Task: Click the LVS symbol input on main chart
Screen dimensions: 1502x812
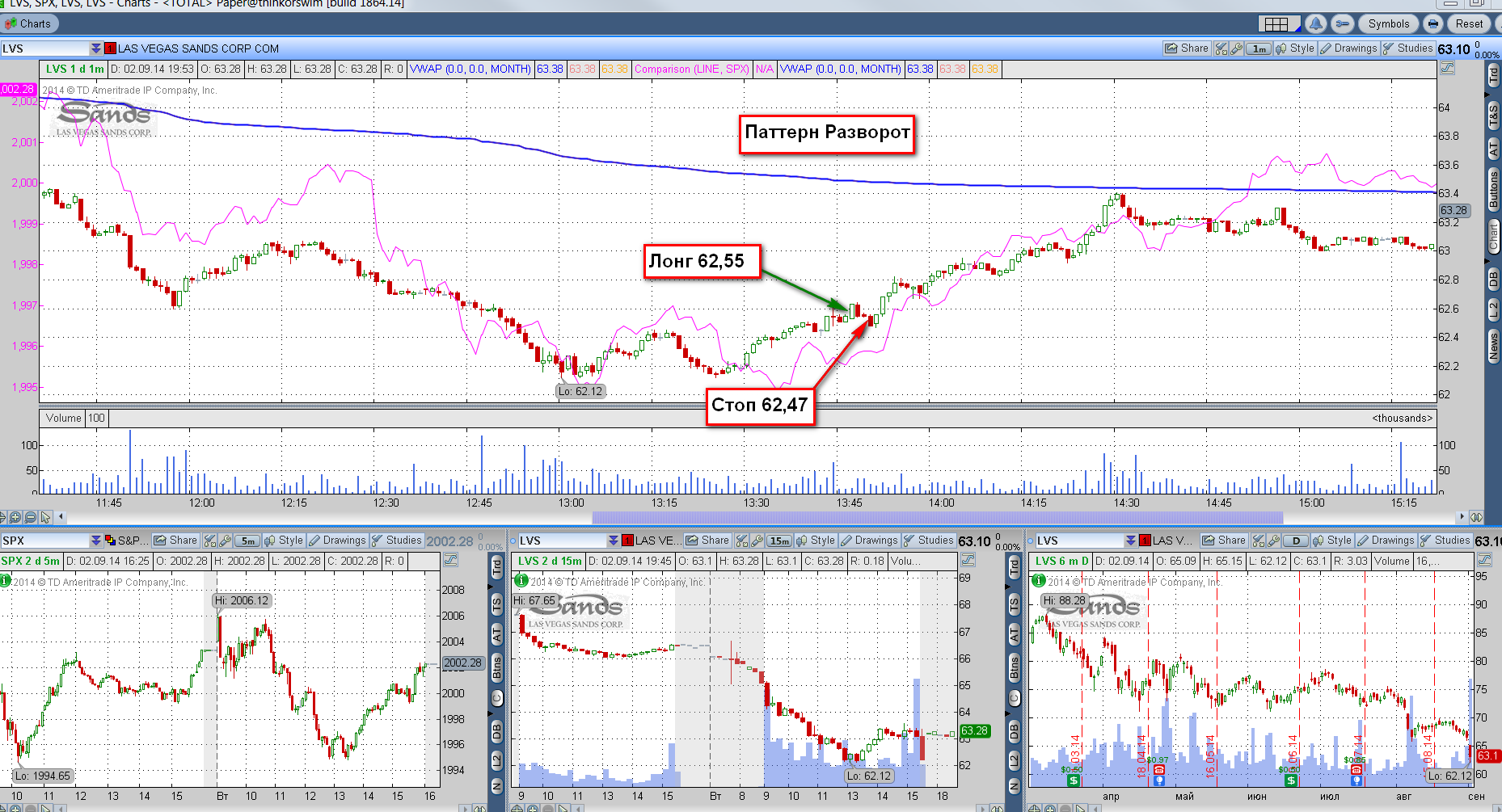Action: [45, 48]
